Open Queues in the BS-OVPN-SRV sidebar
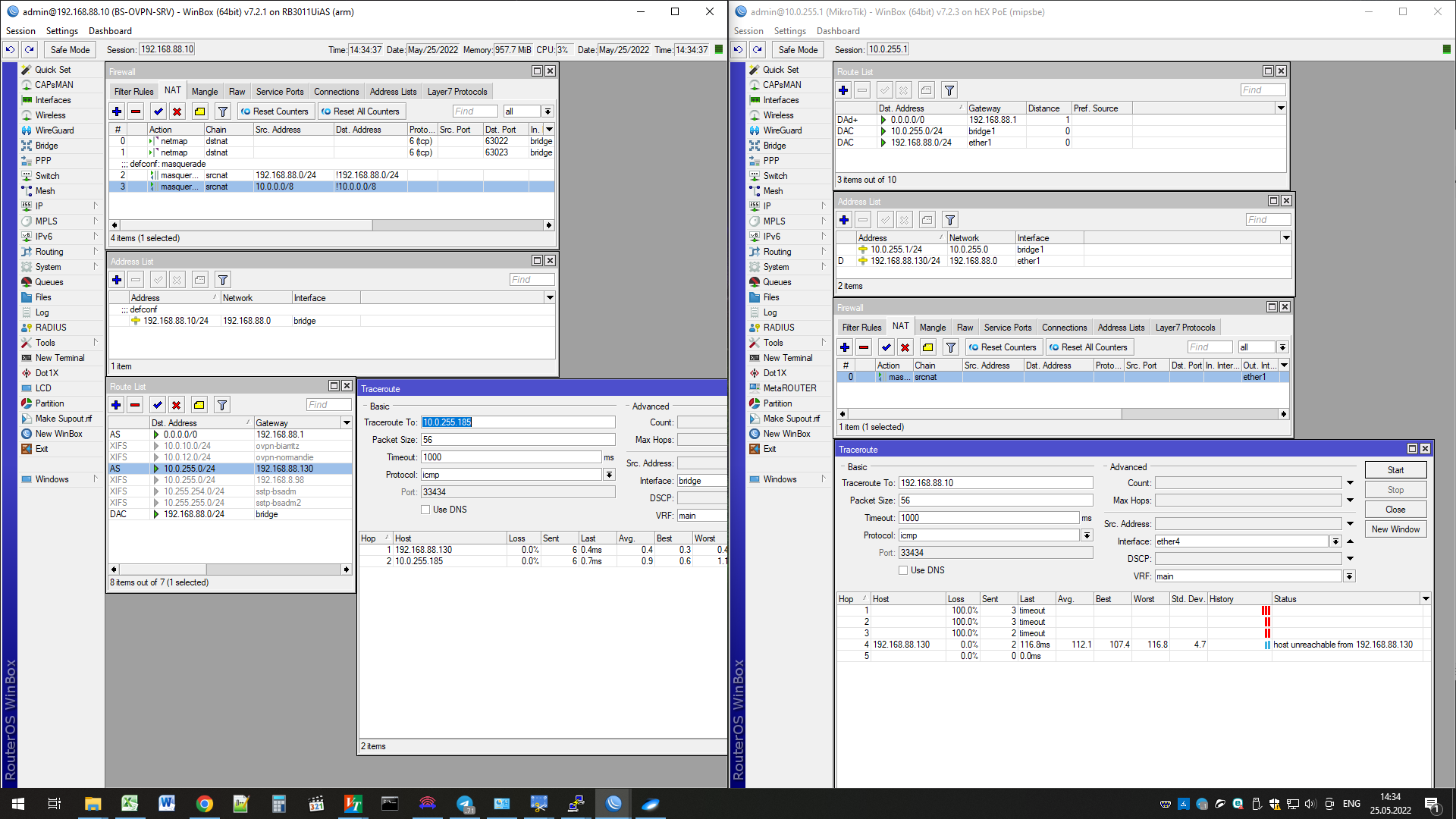 point(49,282)
